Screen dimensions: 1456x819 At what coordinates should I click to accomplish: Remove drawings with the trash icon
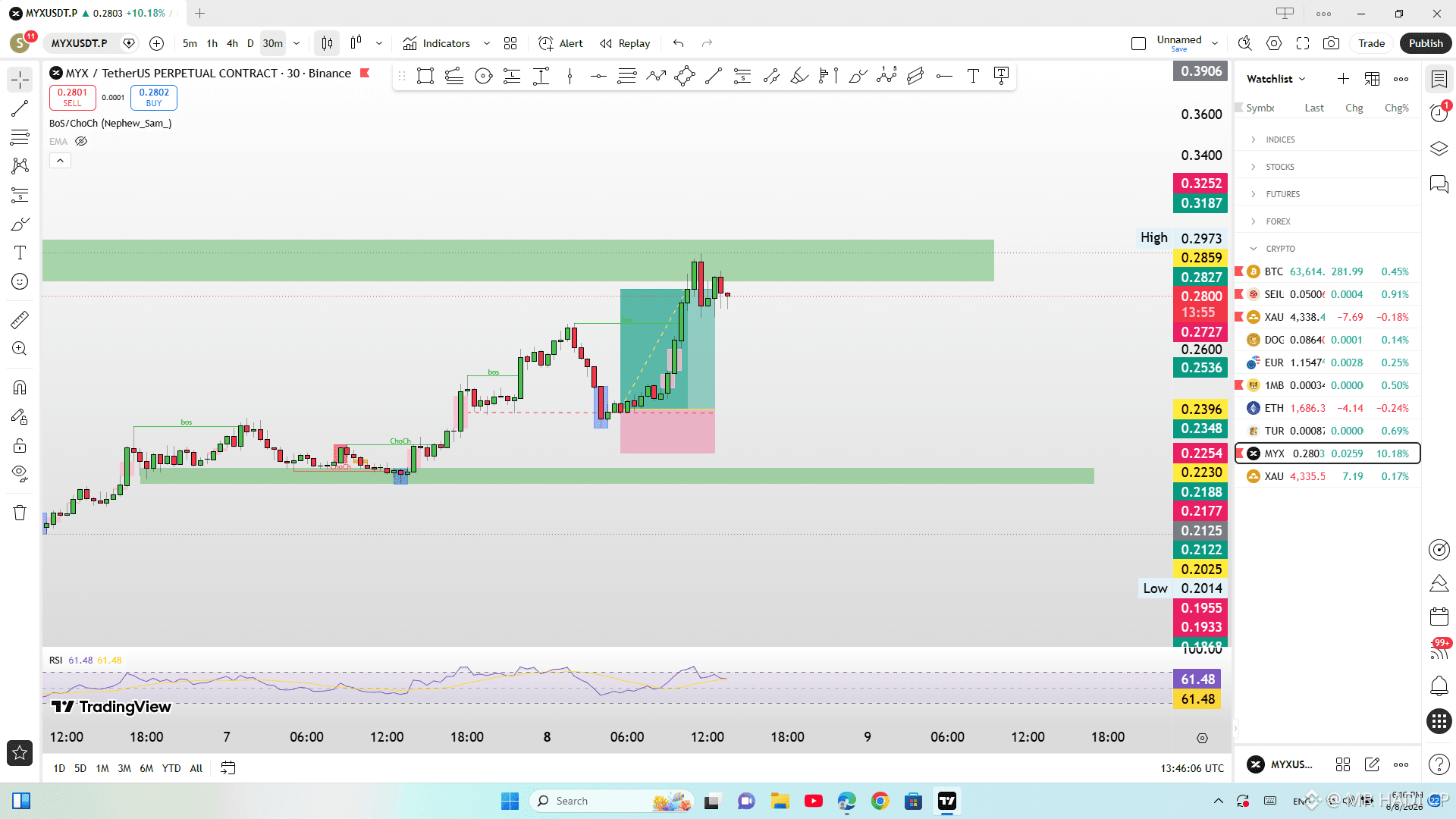(x=20, y=513)
